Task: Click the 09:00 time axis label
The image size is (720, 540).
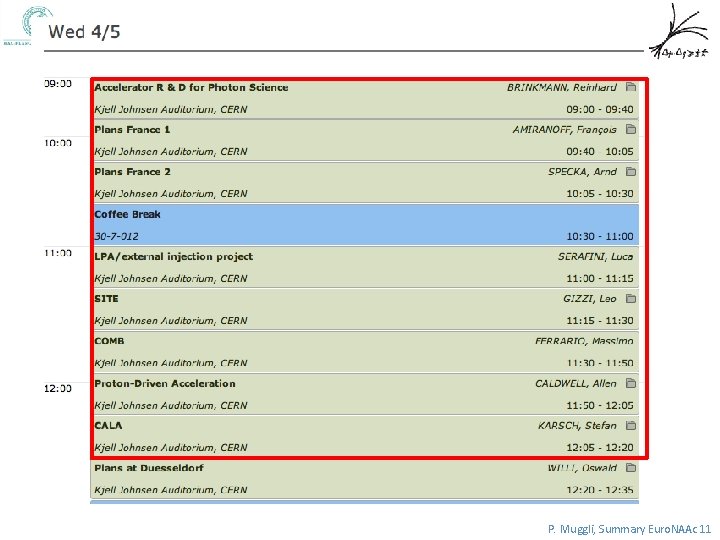Action: tap(58, 84)
